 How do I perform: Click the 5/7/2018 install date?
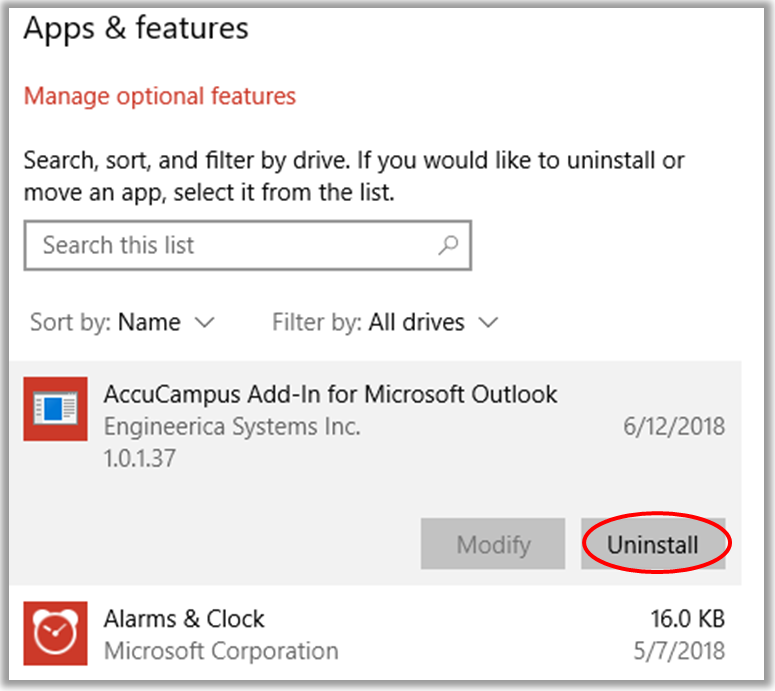point(679,651)
